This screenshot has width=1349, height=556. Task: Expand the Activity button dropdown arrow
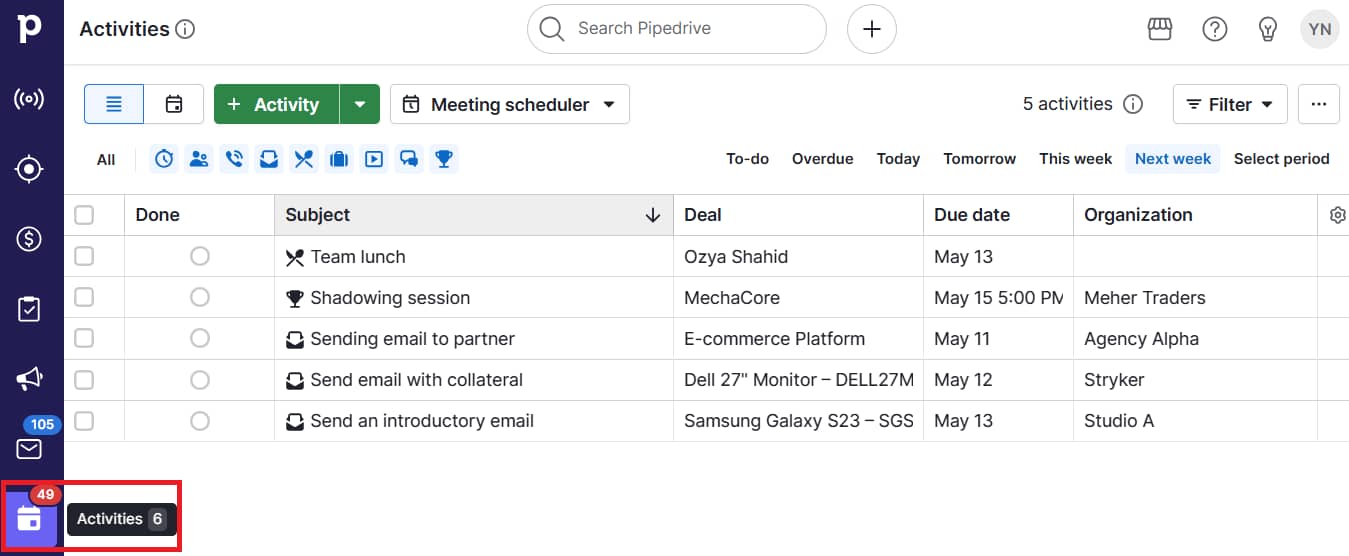[360, 104]
